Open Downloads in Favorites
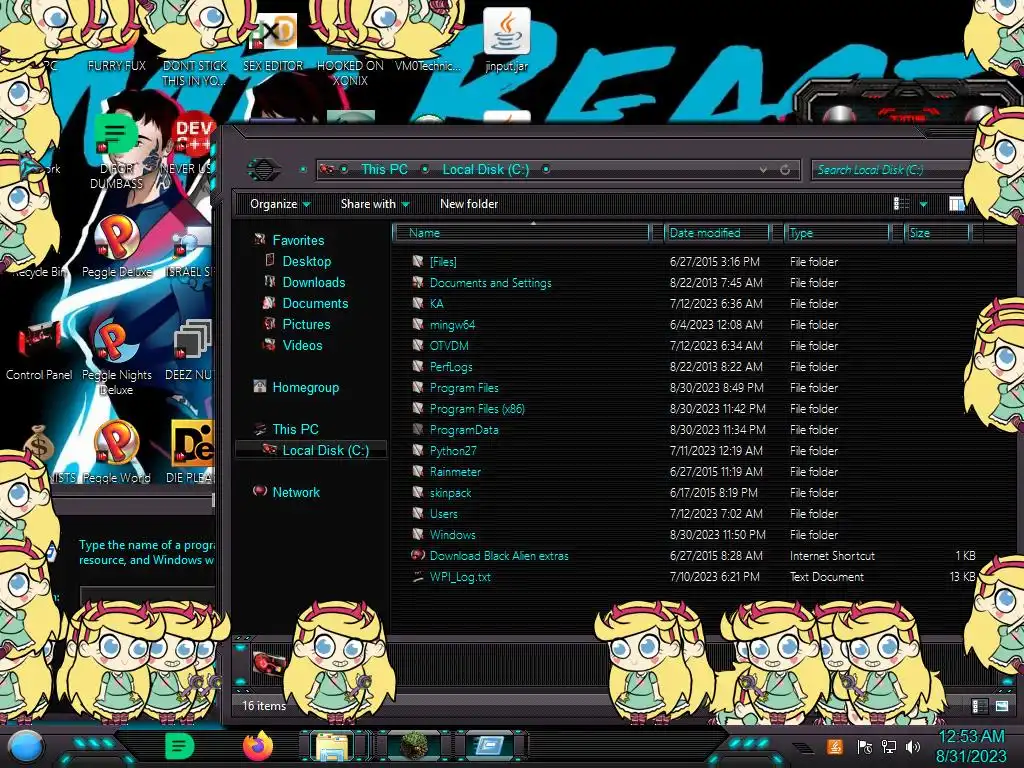Viewport: 1024px width, 768px height. pyautogui.click(x=313, y=282)
